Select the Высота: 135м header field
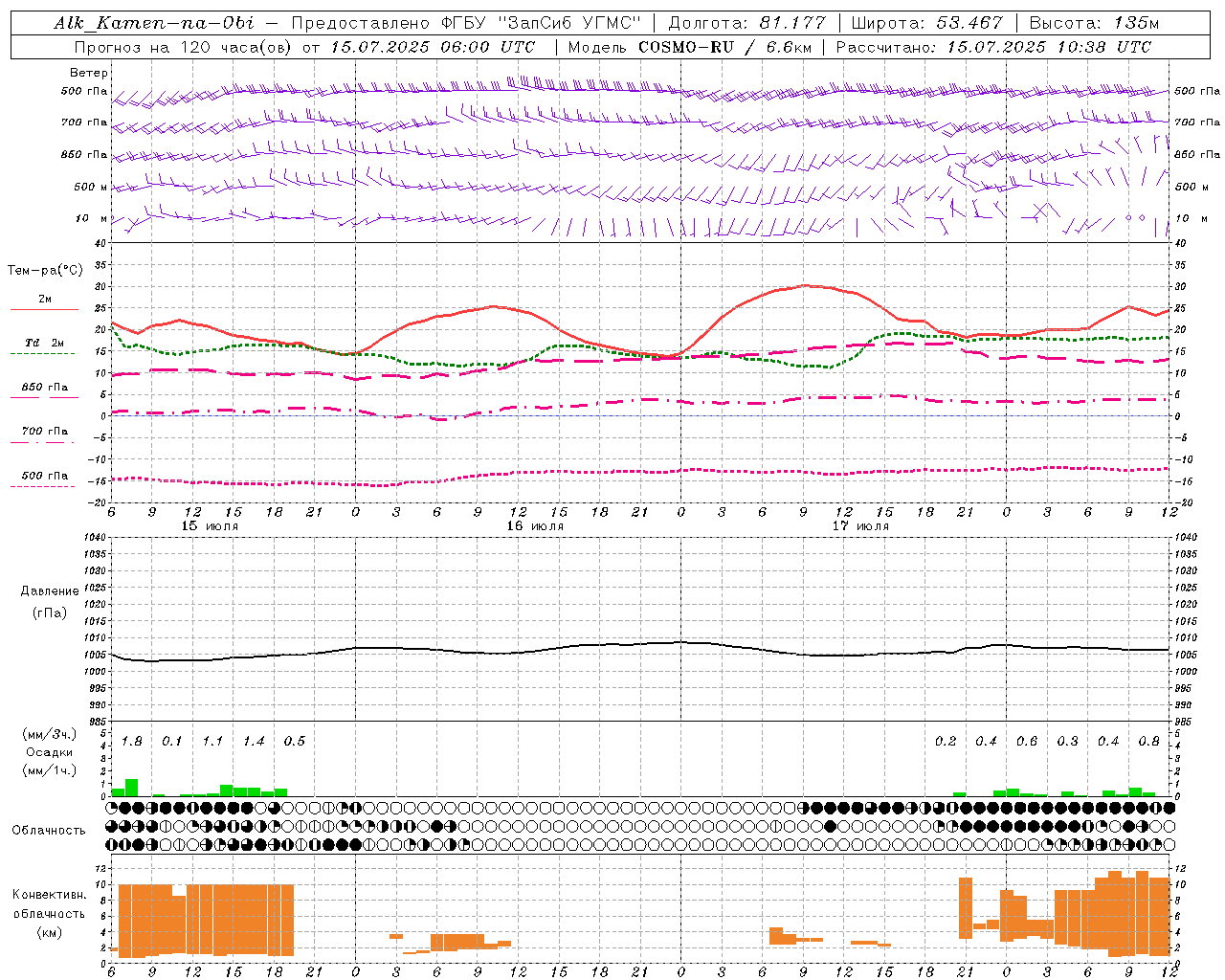Viewport: 1225px width, 980px height. coord(1094,23)
